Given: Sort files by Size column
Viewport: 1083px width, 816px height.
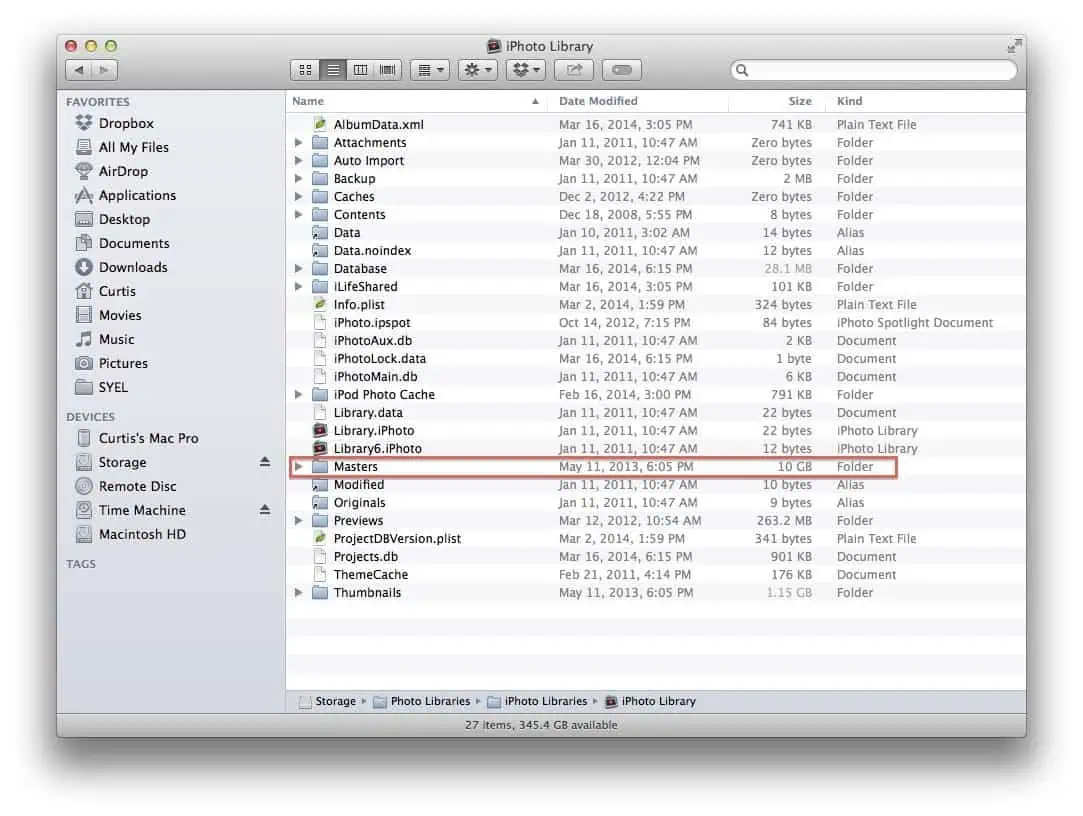Looking at the screenshot, I should click(x=799, y=101).
